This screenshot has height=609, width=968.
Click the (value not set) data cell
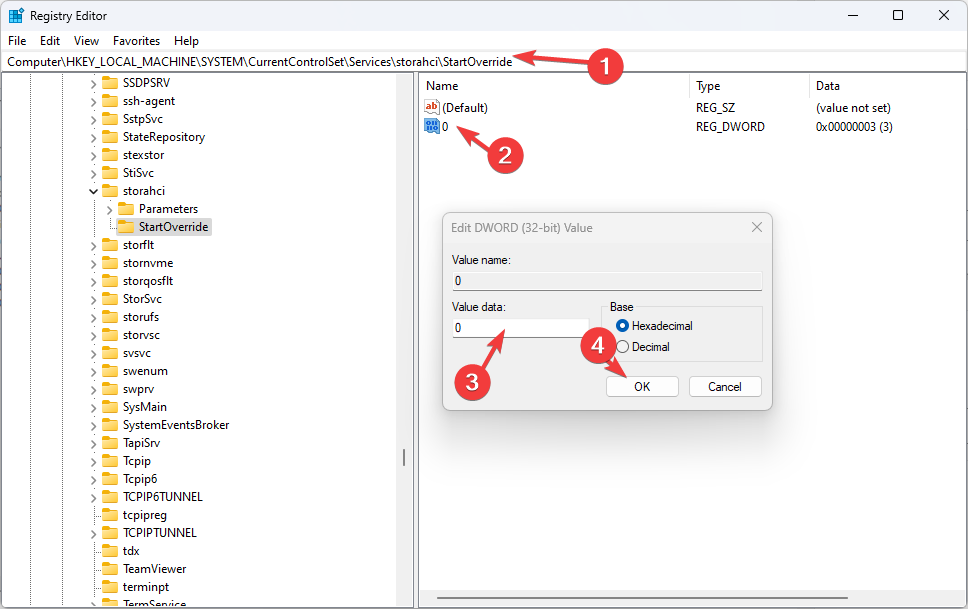click(853, 107)
